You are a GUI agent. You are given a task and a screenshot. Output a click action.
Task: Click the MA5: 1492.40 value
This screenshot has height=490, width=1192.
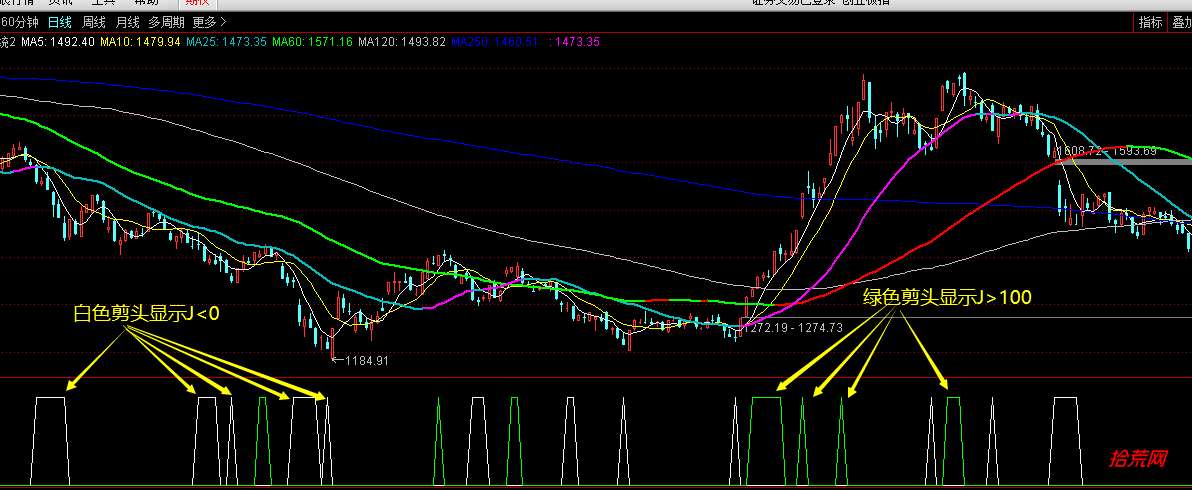(x=58, y=42)
